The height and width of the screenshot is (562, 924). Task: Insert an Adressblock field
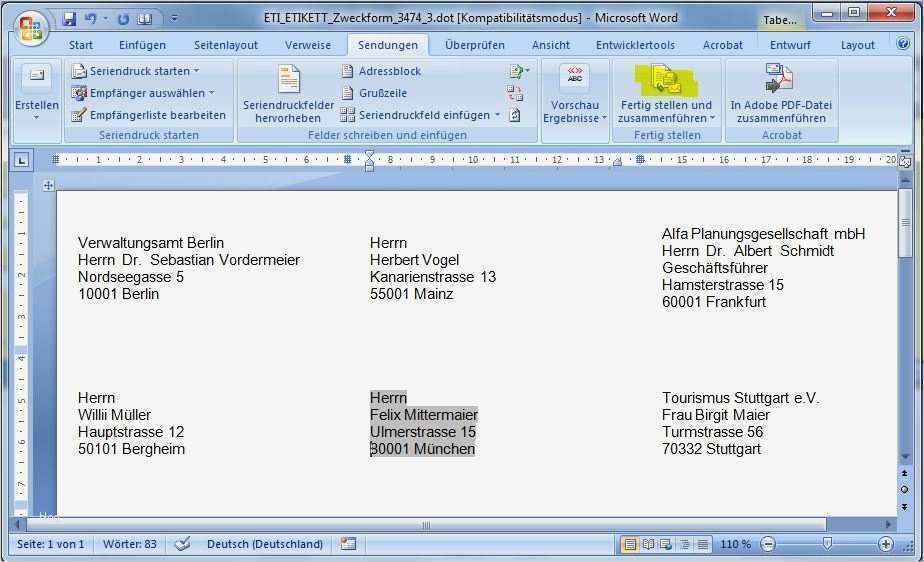click(x=381, y=71)
